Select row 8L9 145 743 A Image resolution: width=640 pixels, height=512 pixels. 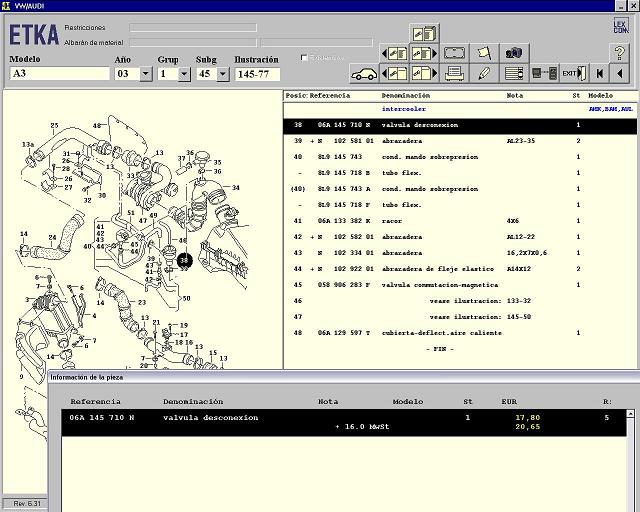(x=460, y=189)
